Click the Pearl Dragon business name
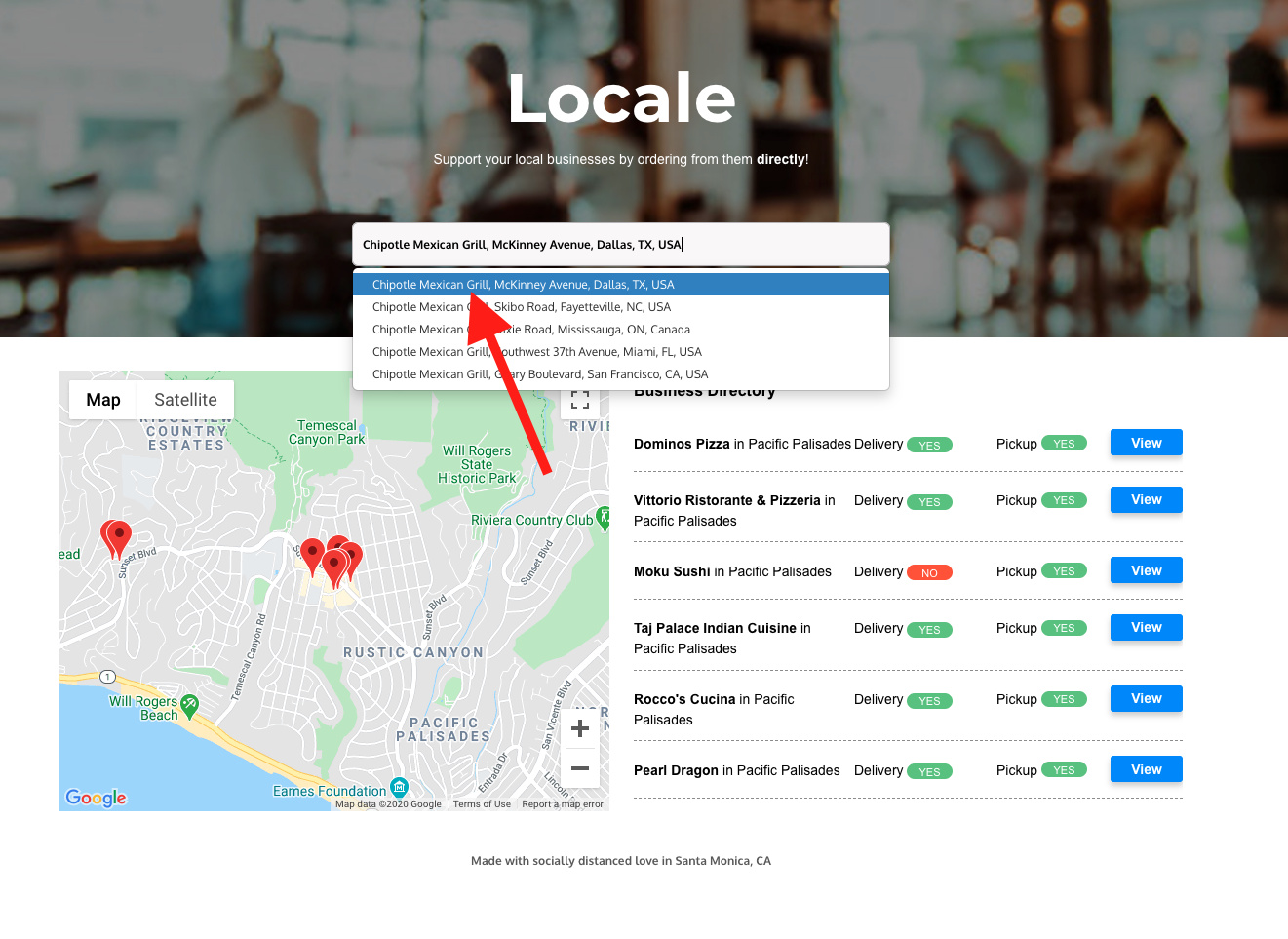 (x=676, y=770)
